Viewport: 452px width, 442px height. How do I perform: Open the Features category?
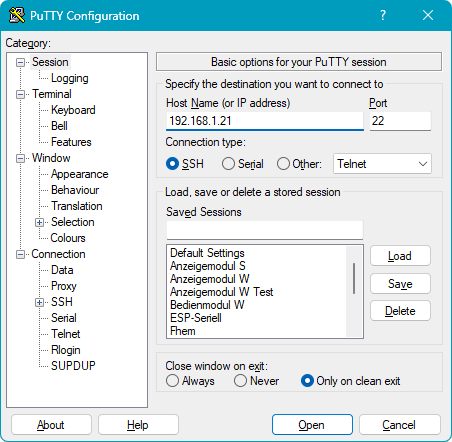click(71, 142)
